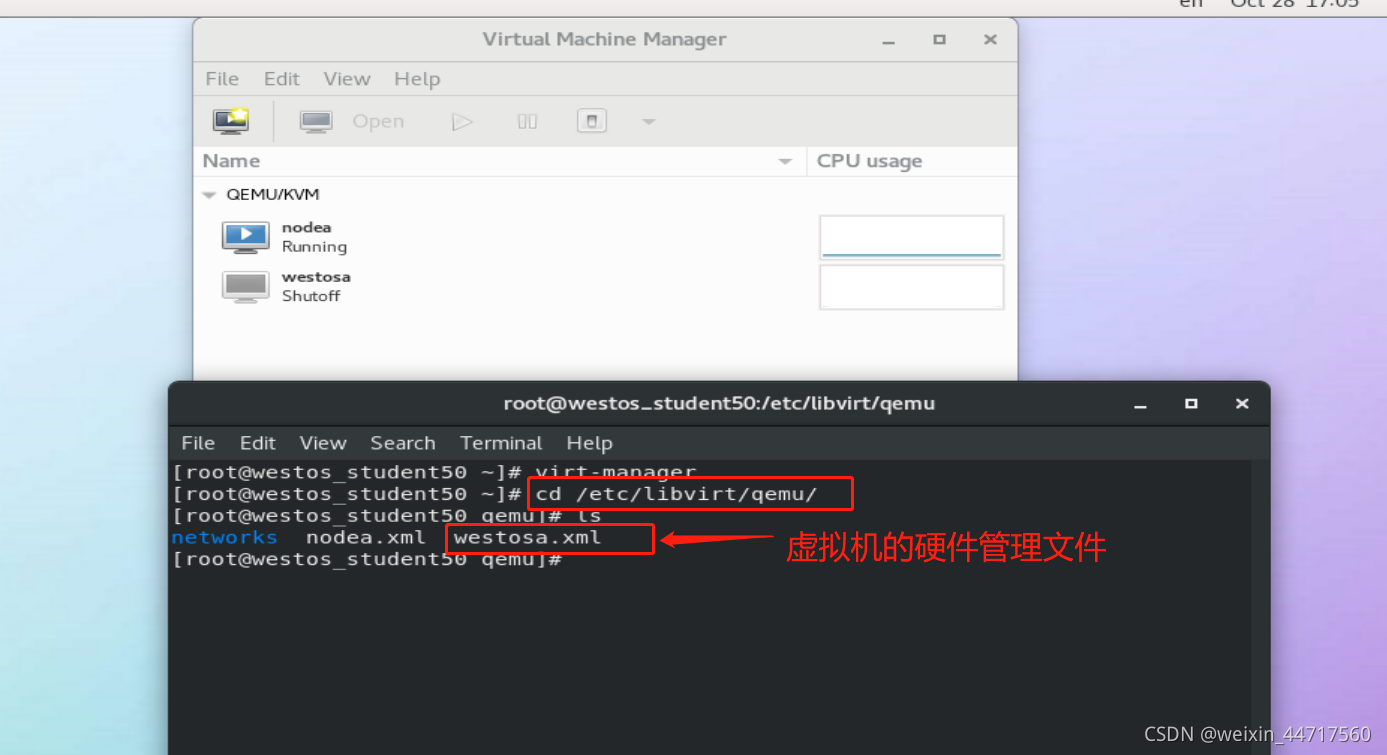Open the terminal File menu
Screen dimensions: 1387x755
(198, 443)
